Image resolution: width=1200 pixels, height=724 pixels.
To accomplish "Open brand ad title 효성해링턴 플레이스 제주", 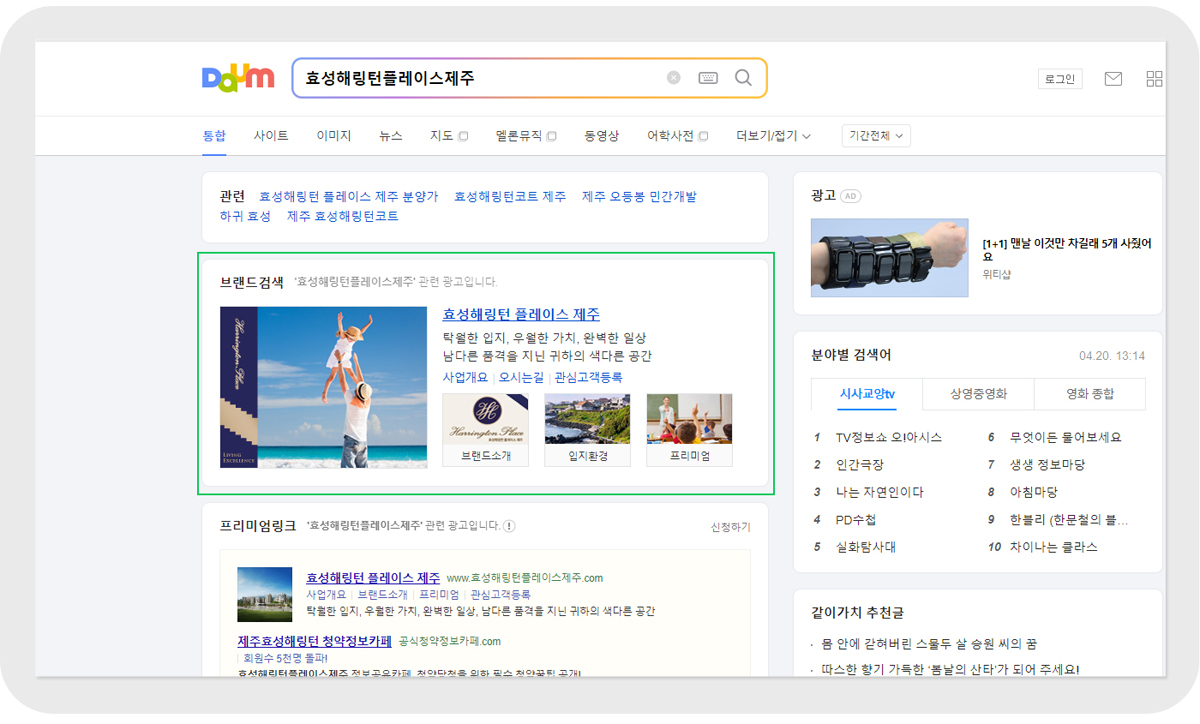I will [521, 314].
